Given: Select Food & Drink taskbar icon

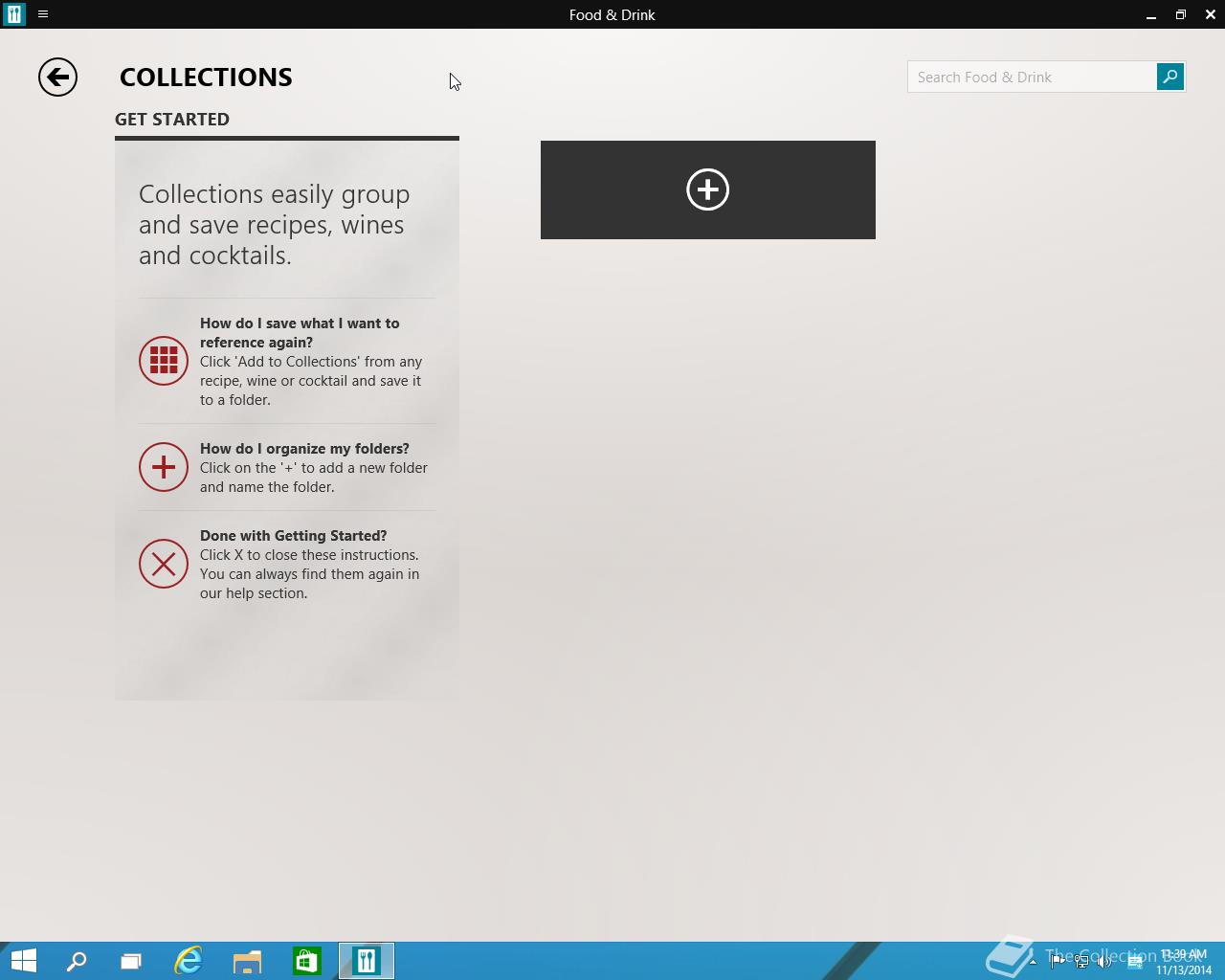Looking at the screenshot, I should click(x=367, y=961).
